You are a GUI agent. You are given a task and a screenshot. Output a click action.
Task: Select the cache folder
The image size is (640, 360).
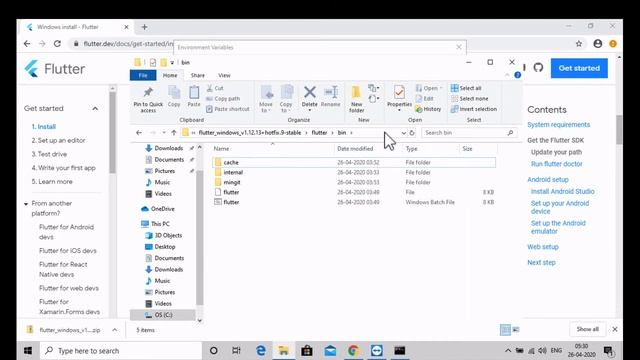tap(354, 162)
